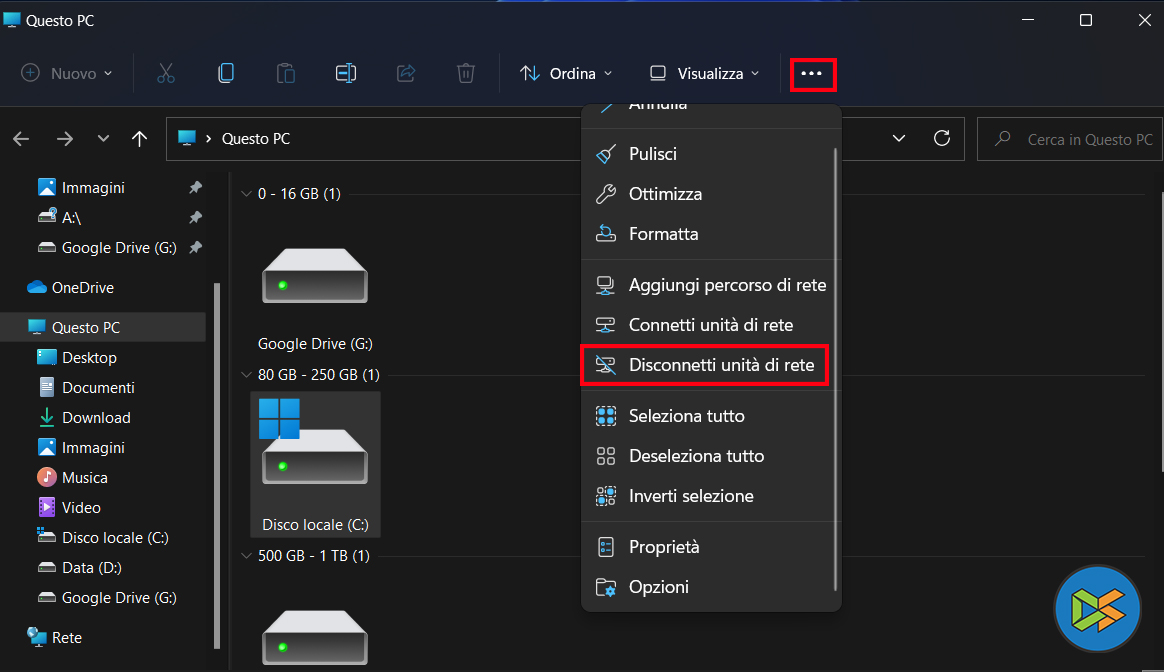Click the Rename icon in toolbar
Viewport: 1164px width, 672px height.
coord(346,73)
